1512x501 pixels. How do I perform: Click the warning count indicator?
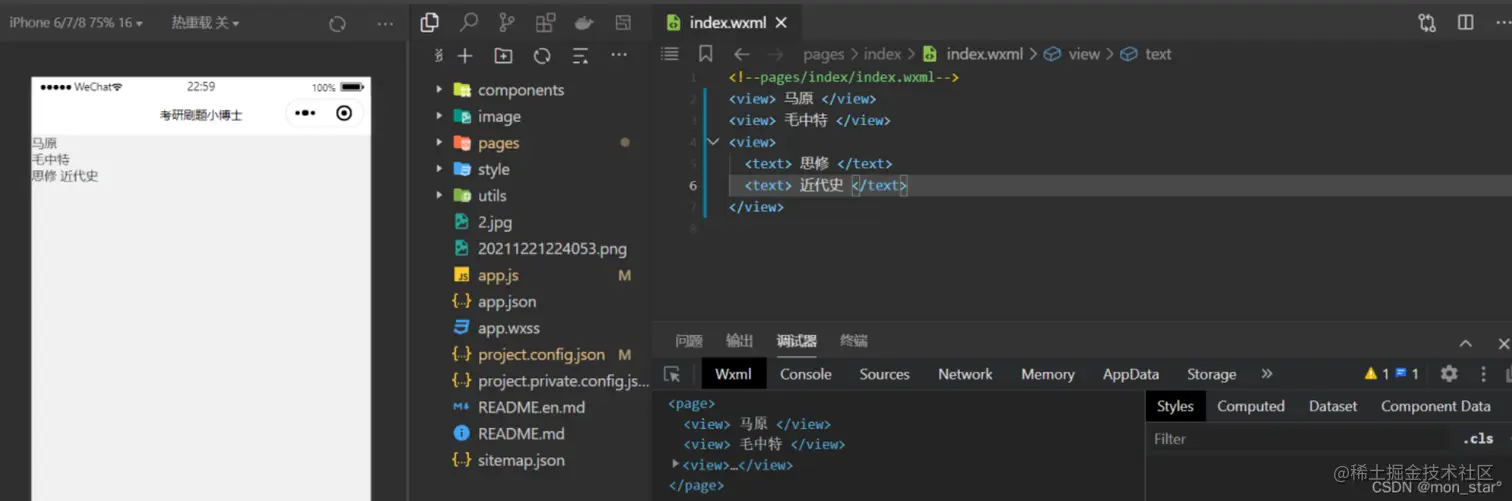(1376, 374)
